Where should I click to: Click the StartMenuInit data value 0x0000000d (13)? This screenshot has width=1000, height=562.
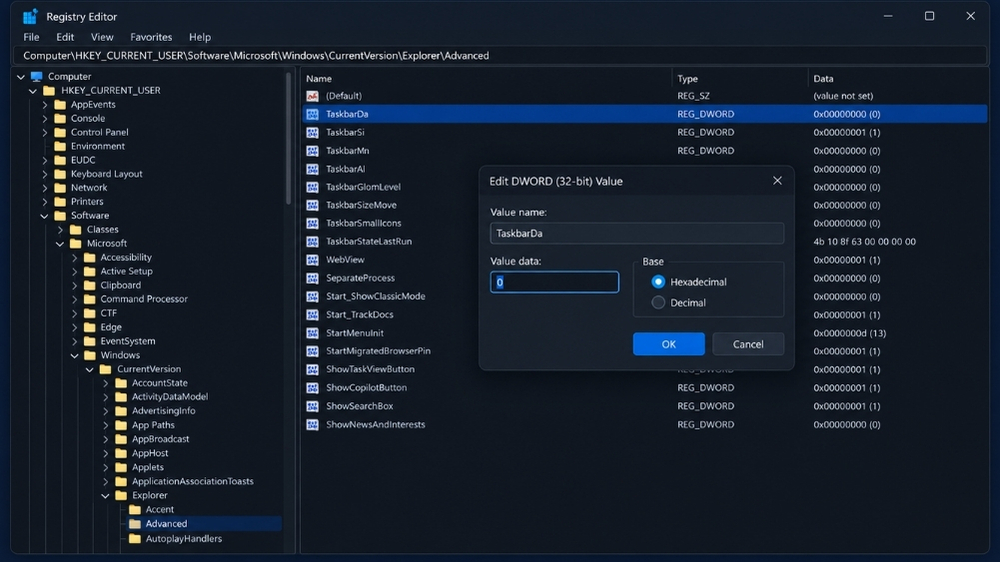tap(849, 333)
